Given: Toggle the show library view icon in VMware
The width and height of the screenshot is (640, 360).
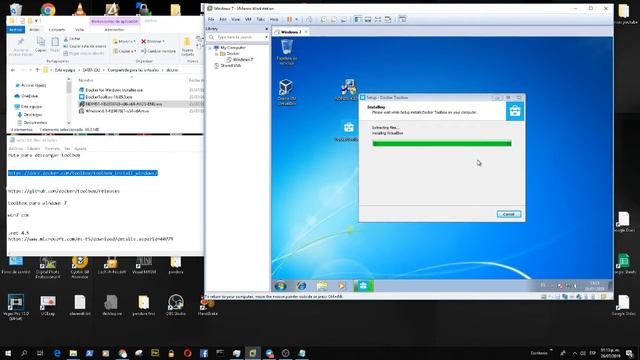Looking at the screenshot, I should 358,19.
